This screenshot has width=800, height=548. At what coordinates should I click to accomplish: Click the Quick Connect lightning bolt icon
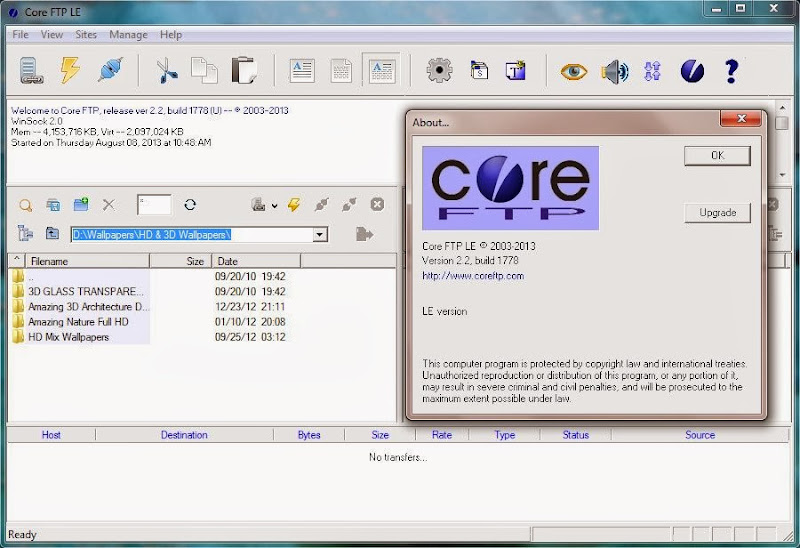(x=70, y=70)
